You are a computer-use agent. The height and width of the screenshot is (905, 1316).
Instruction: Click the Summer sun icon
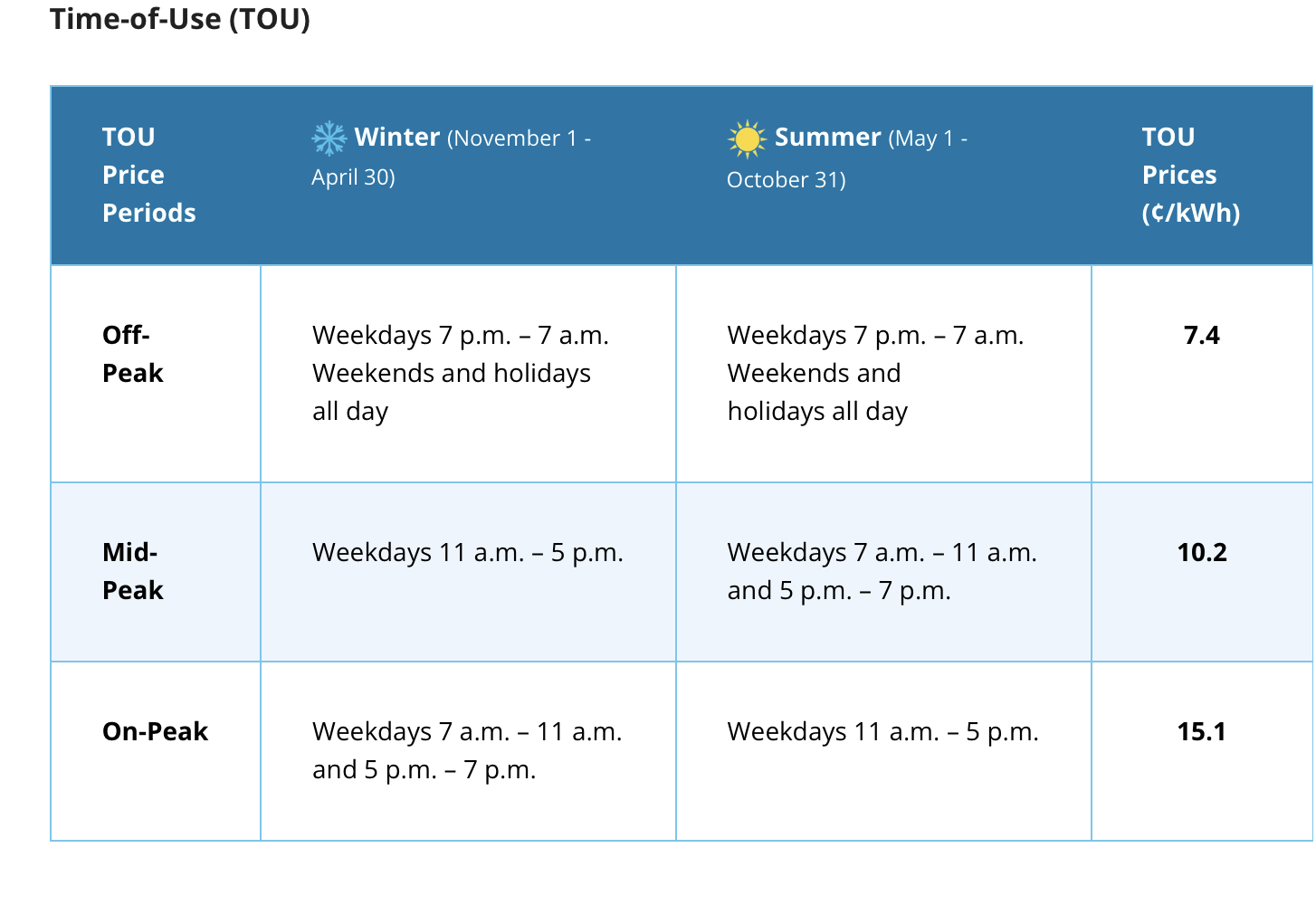pos(747,139)
